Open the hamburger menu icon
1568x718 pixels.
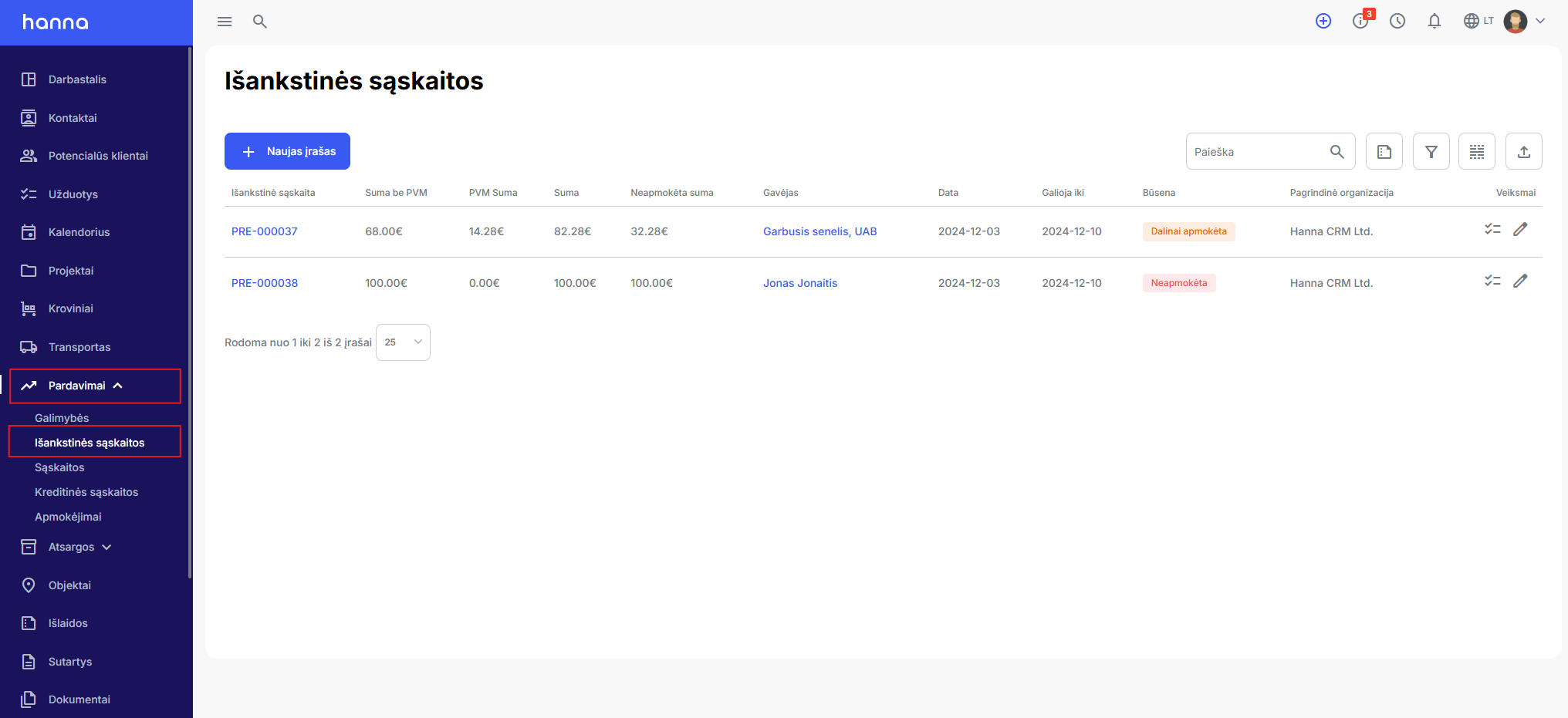click(225, 22)
